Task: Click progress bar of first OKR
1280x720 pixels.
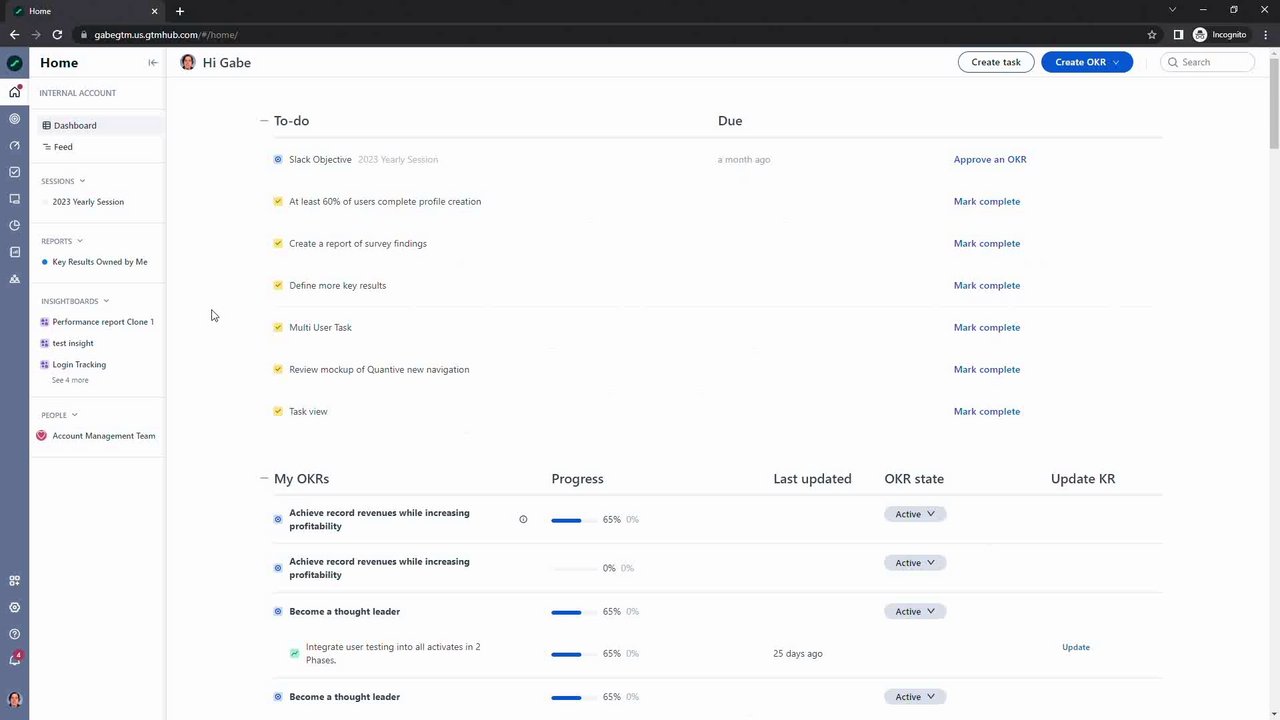Action: pos(566,520)
